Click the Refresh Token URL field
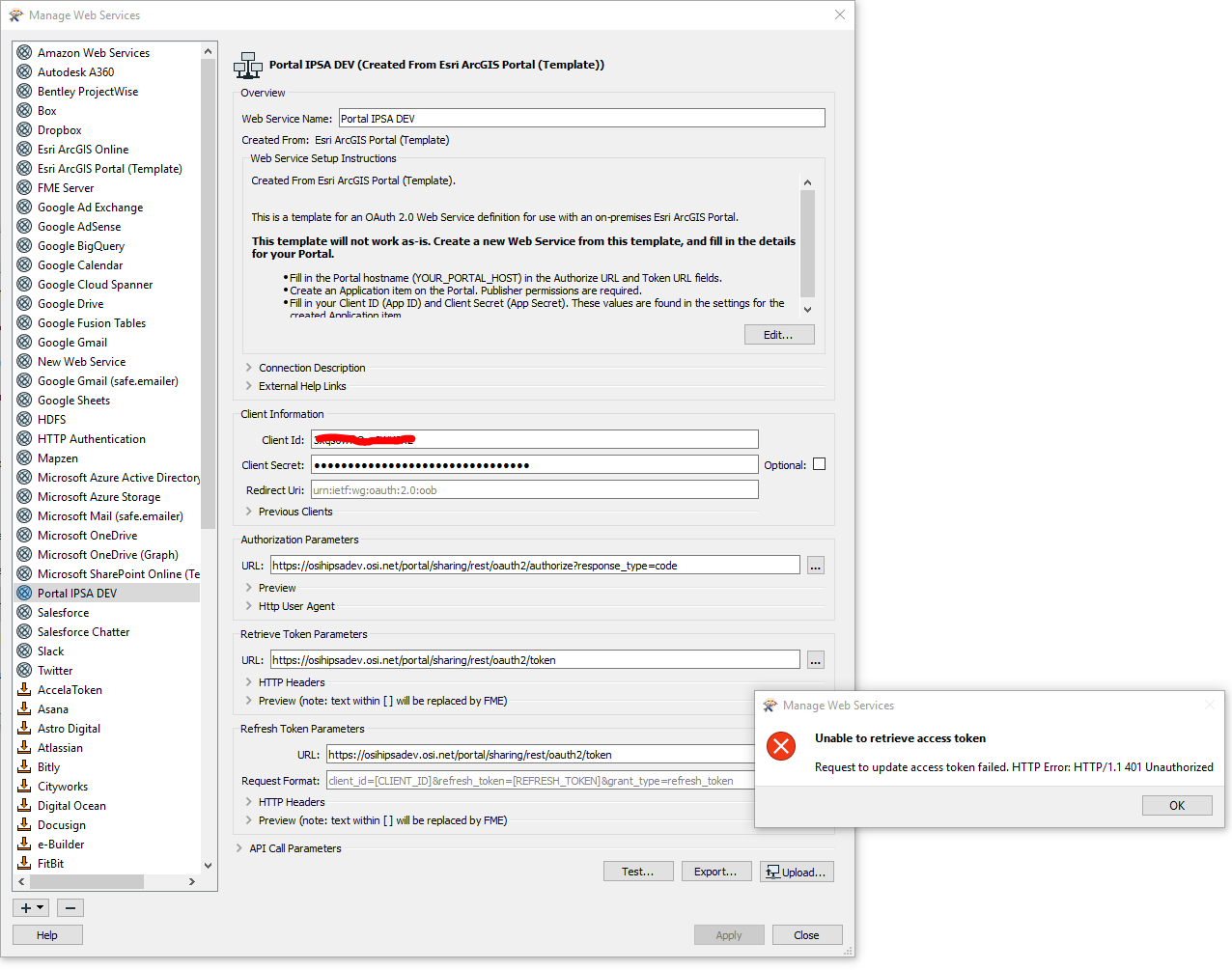The height and width of the screenshot is (970, 1232). (541, 755)
